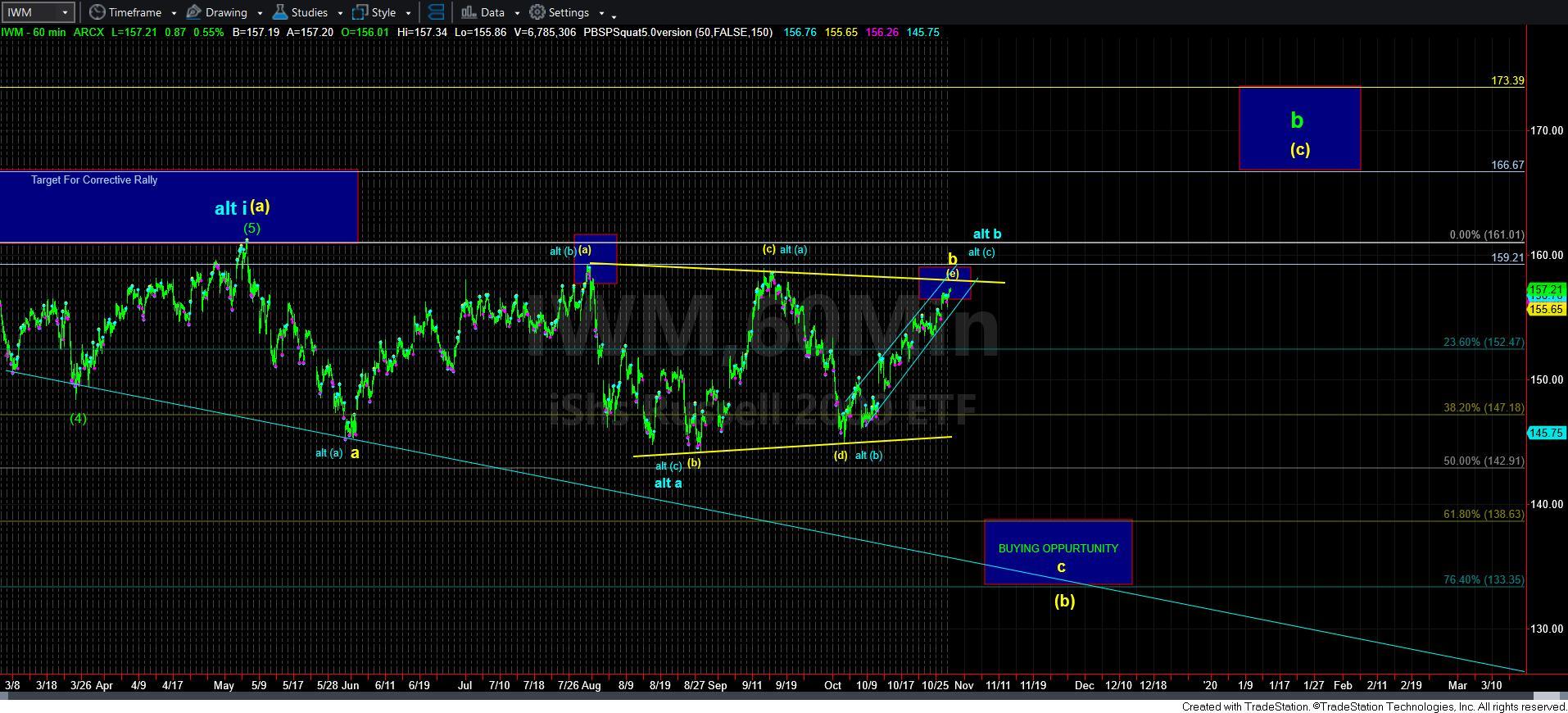
Task: Select the cyan alt a wave label
Action: [668, 483]
